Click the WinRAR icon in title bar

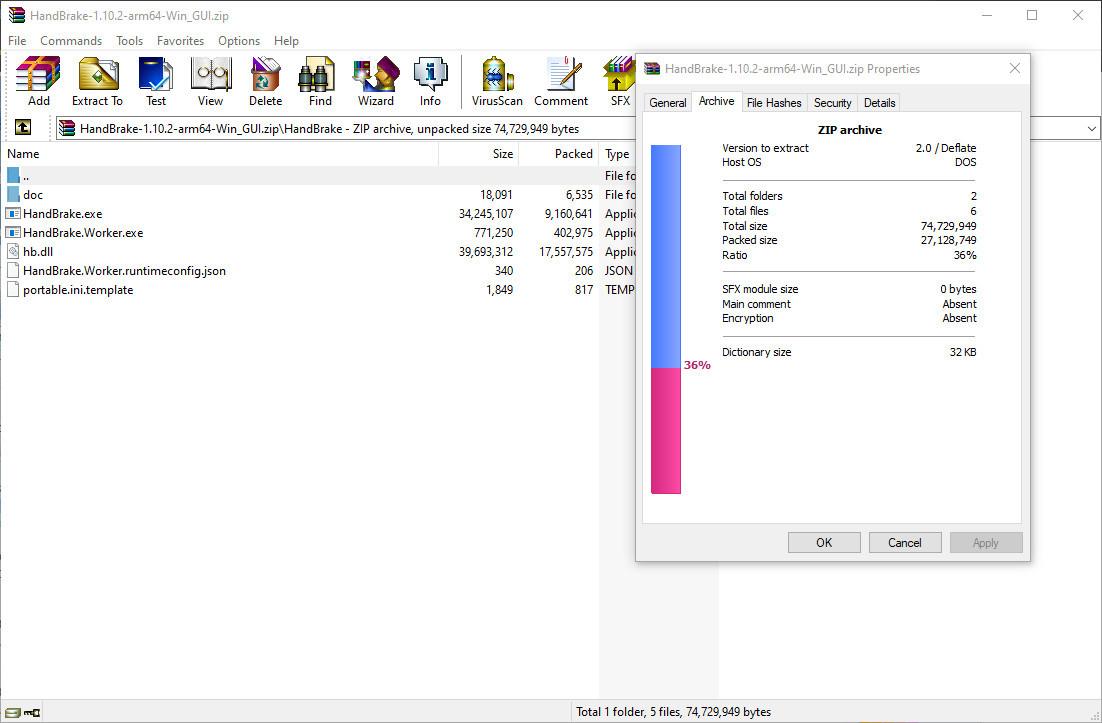(17, 15)
